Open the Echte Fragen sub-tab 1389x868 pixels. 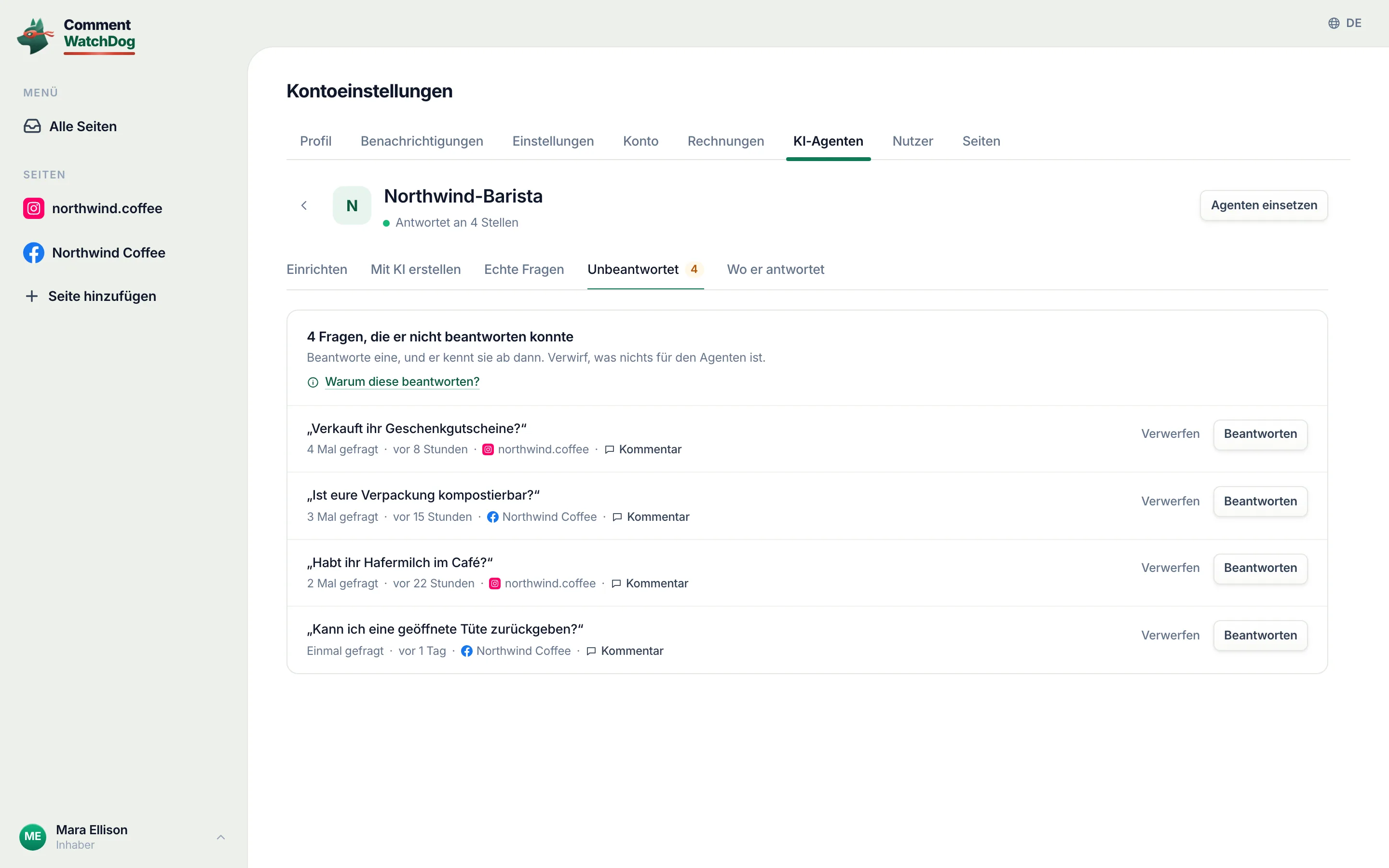tap(524, 270)
